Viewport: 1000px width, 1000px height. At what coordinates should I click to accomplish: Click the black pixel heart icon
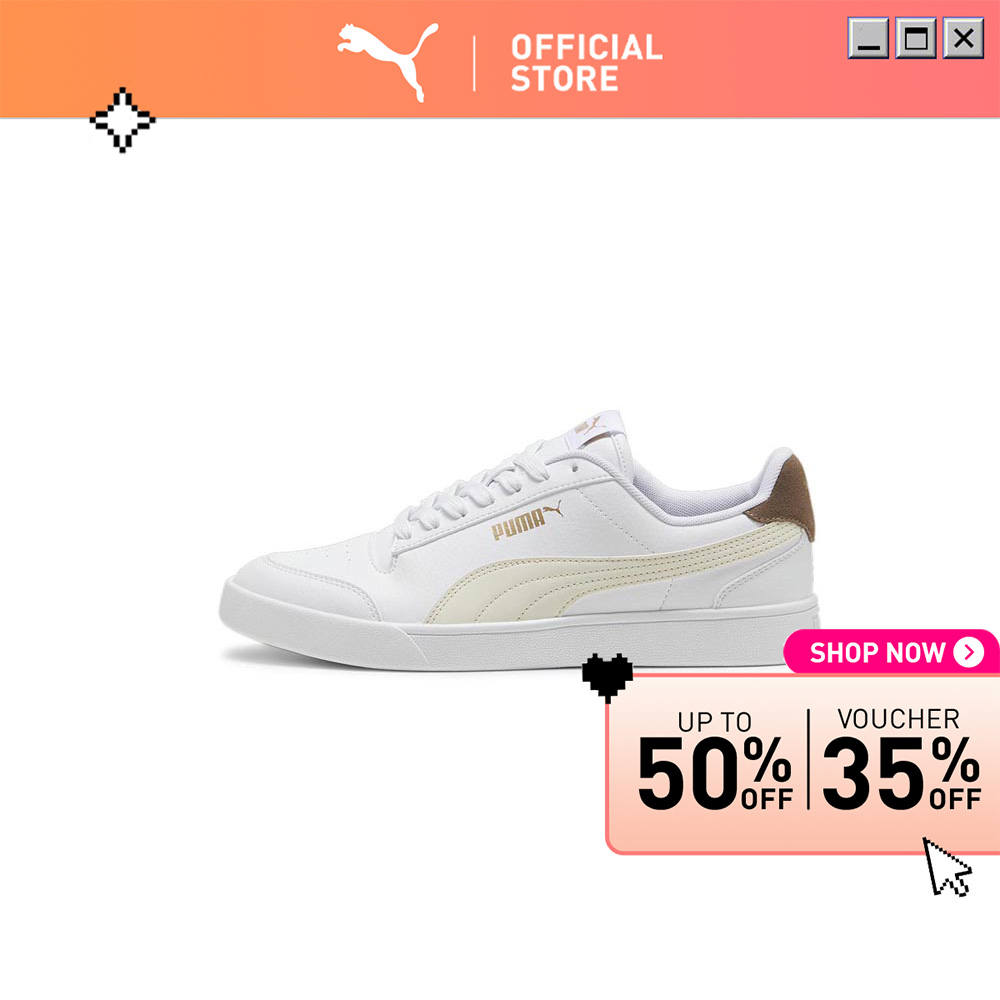point(607,677)
